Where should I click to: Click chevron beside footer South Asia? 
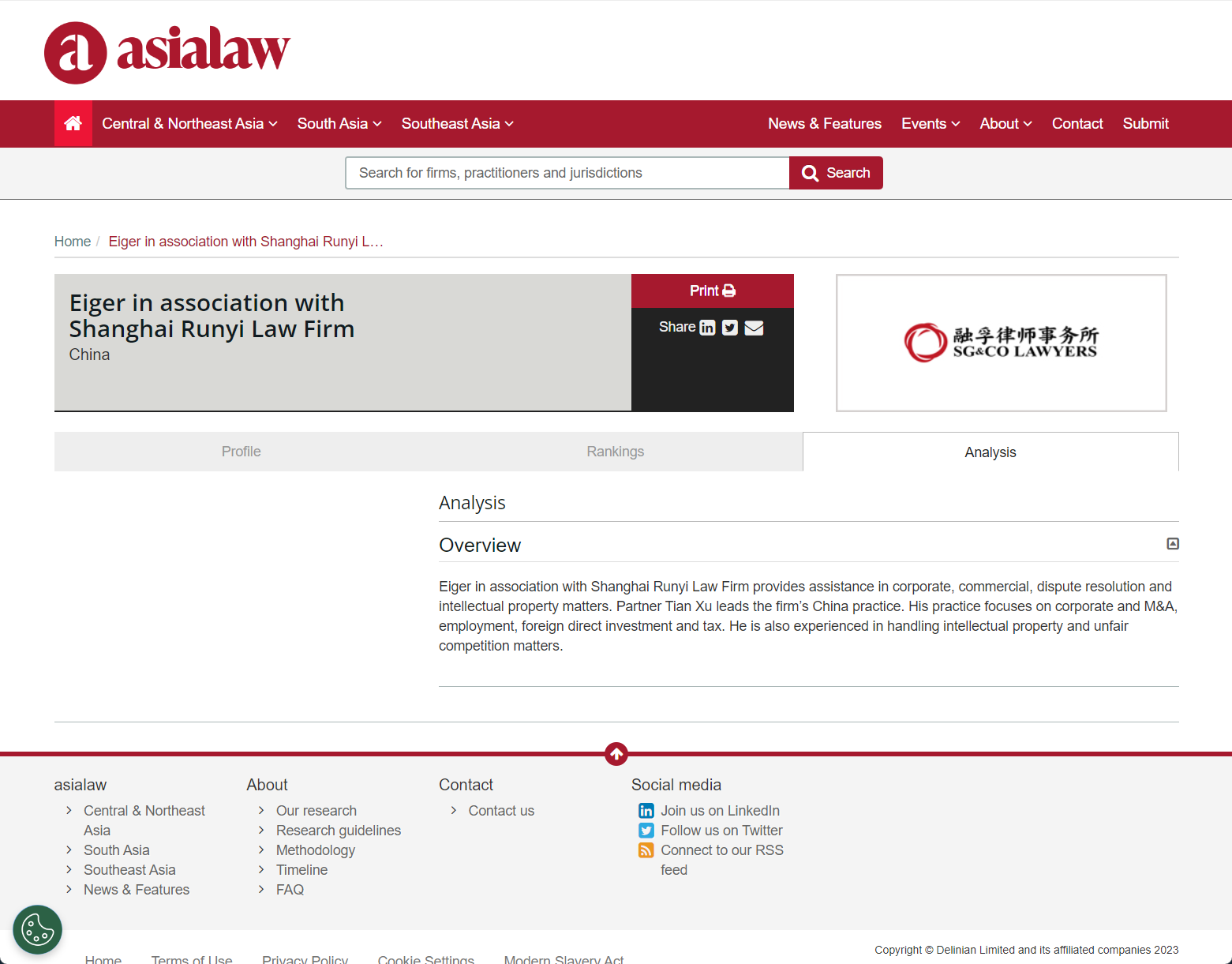[69, 850]
